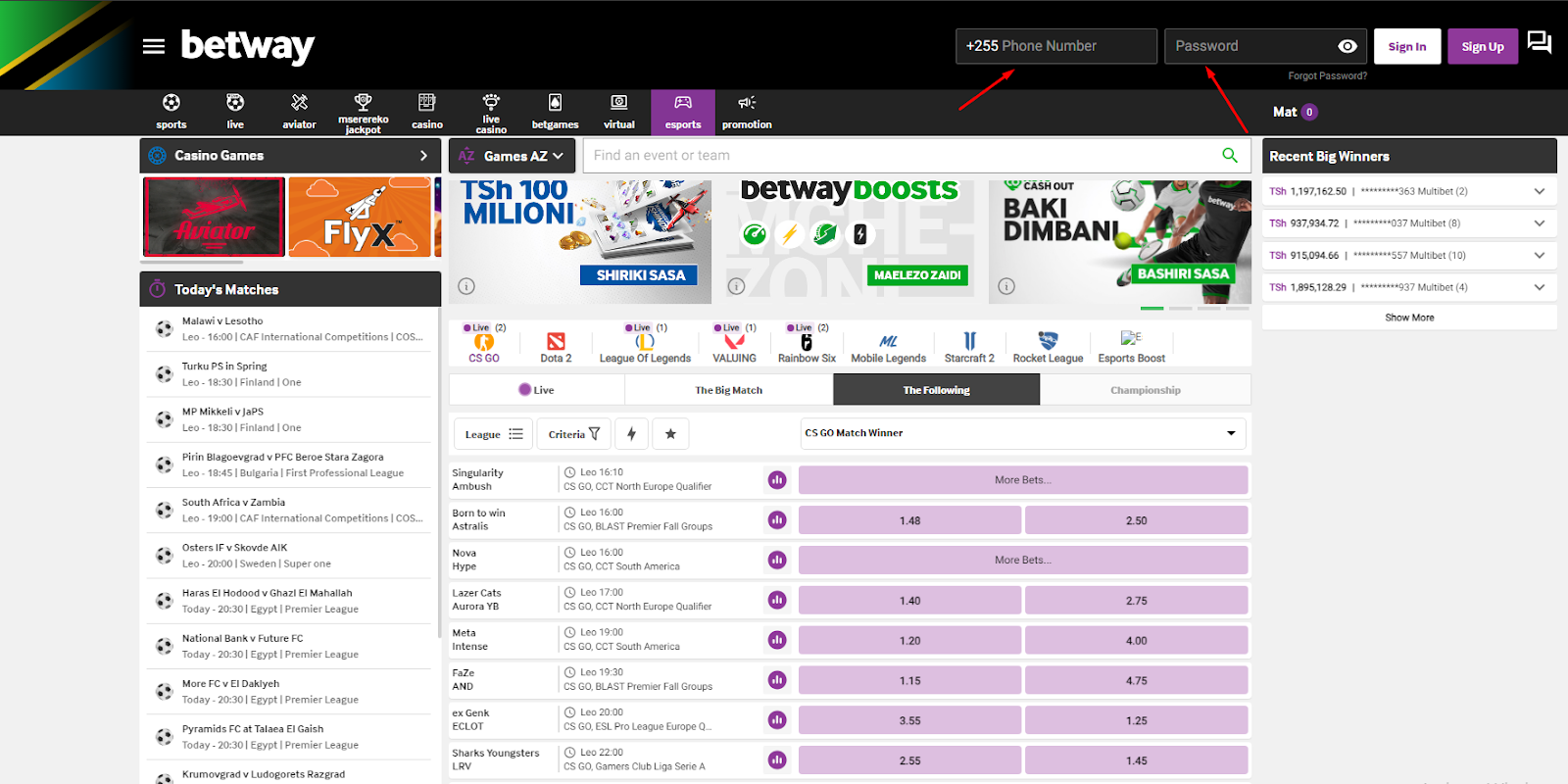The height and width of the screenshot is (784, 1568).
Task: Click the star favorites filter icon
Action: tap(670, 434)
